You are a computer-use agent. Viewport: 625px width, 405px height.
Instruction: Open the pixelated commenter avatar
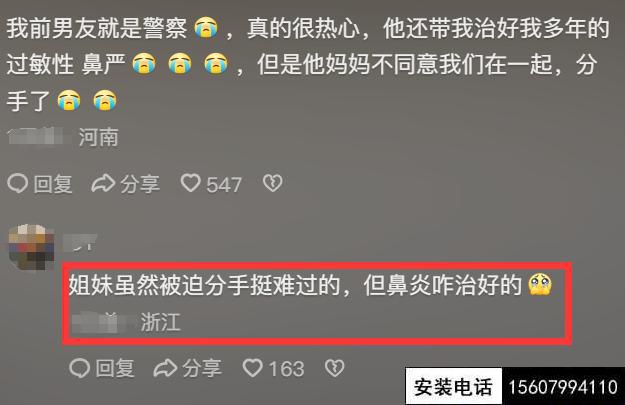(31, 247)
